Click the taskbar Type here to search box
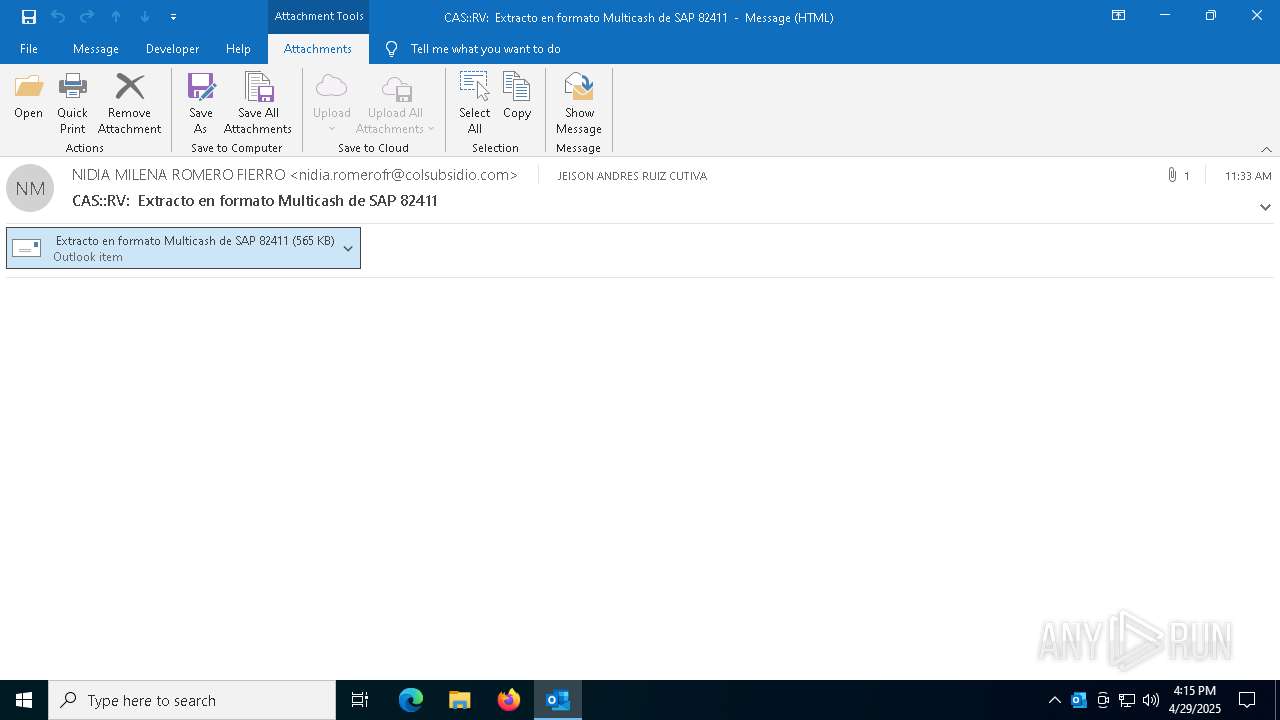Viewport: 1280px width, 720px height. 192,700
